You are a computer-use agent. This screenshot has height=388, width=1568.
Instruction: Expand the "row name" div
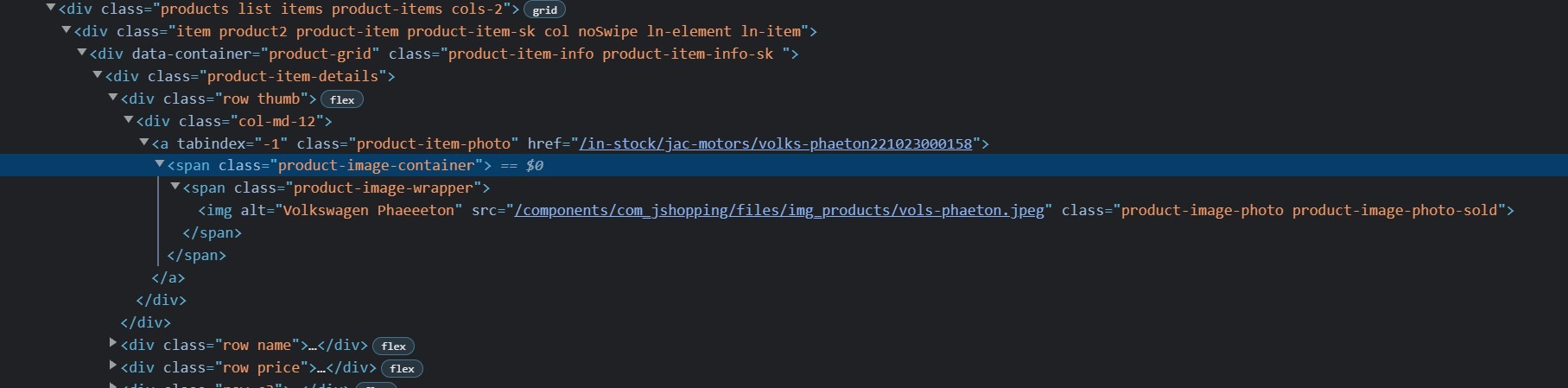113,344
